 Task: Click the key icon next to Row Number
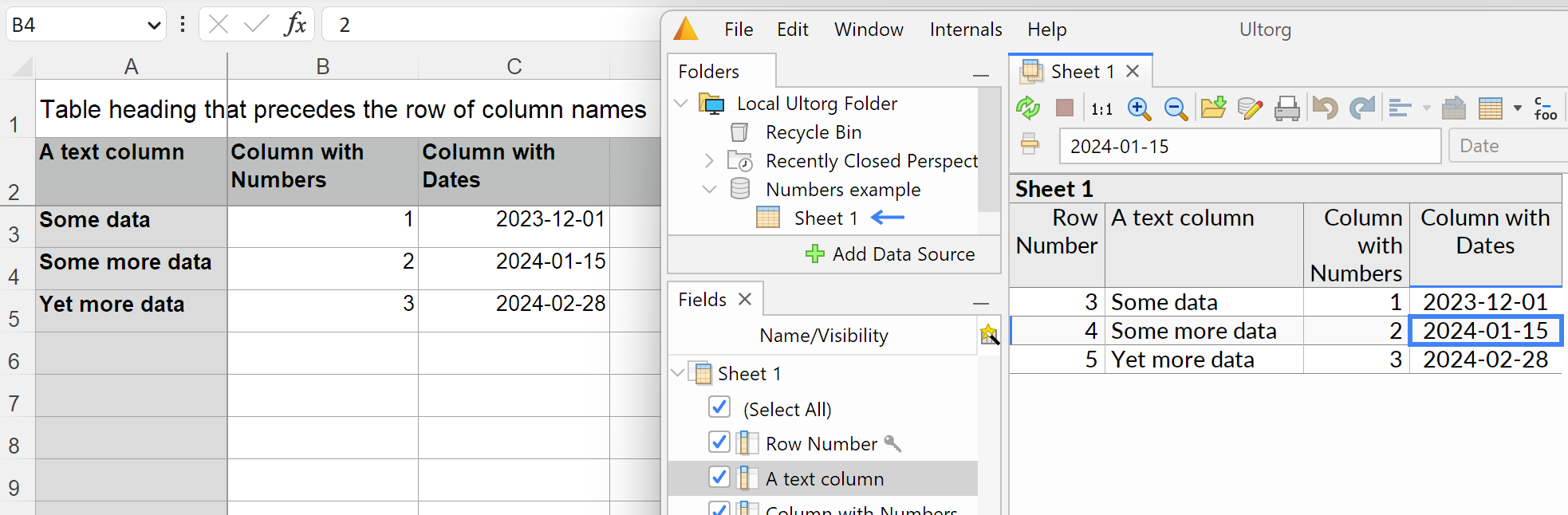coord(893,444)
